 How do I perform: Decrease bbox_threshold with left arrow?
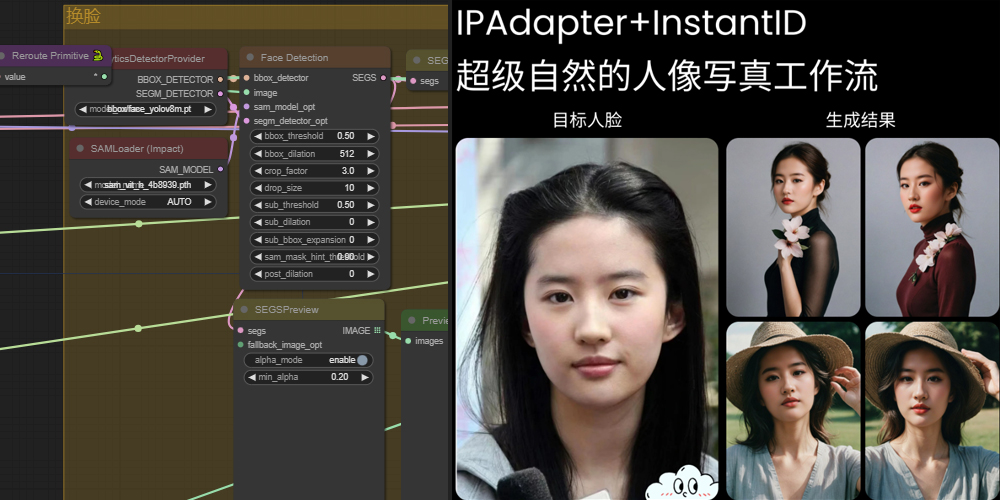coord(257,136)
